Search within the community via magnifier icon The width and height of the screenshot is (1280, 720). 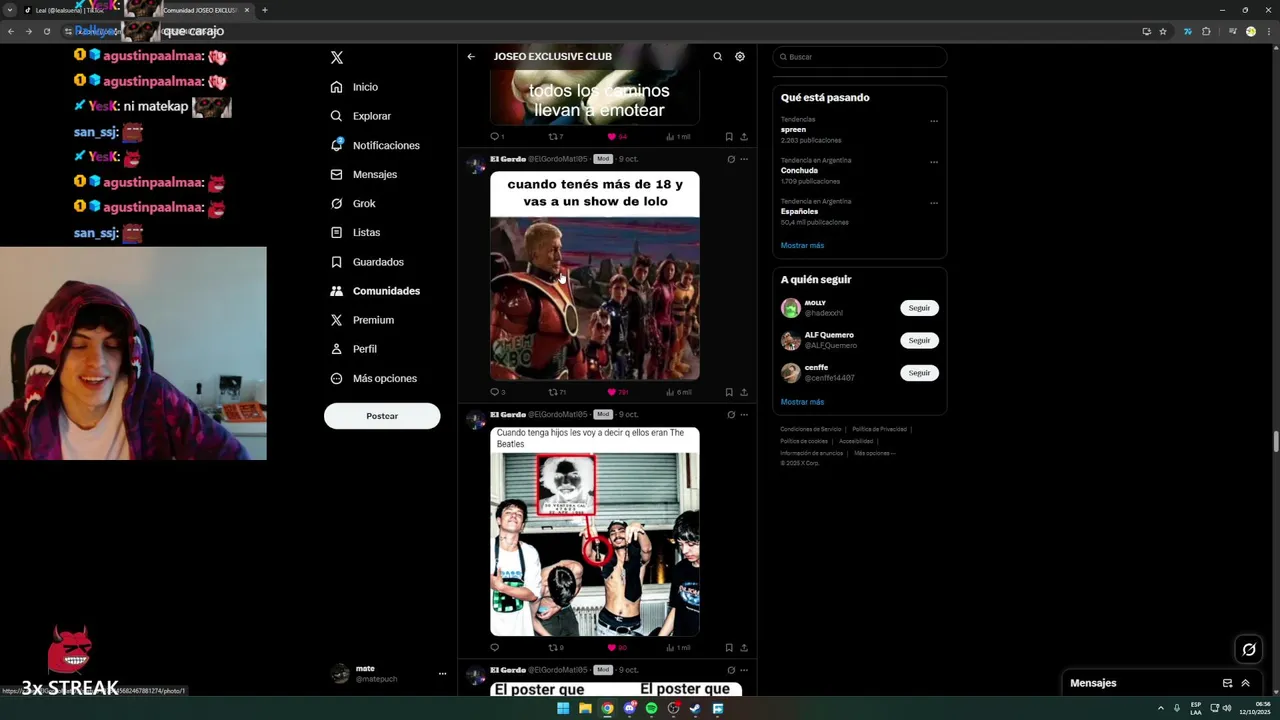tap(717, 57)
